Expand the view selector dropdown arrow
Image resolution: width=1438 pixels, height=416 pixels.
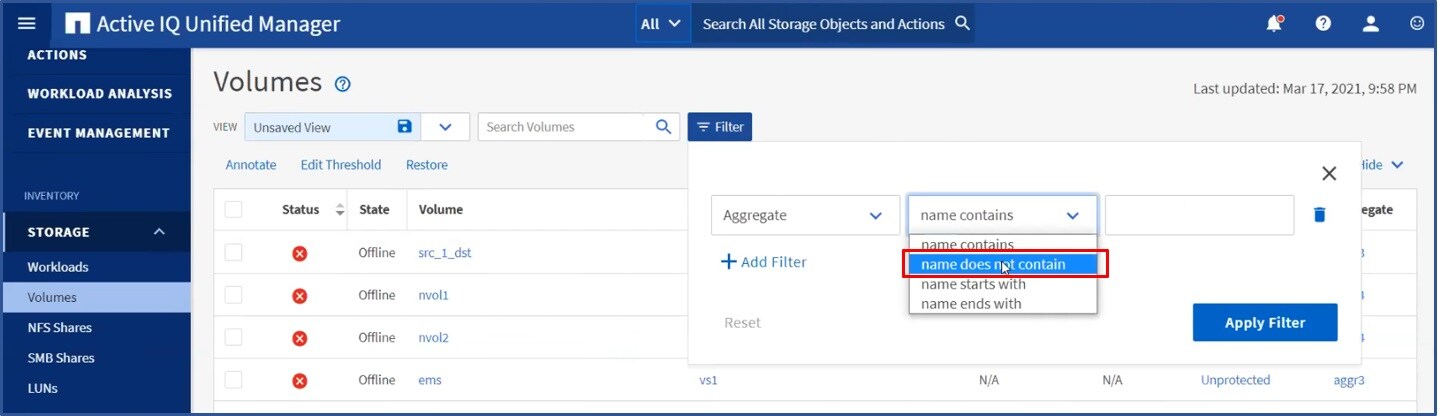click(446, 127)
